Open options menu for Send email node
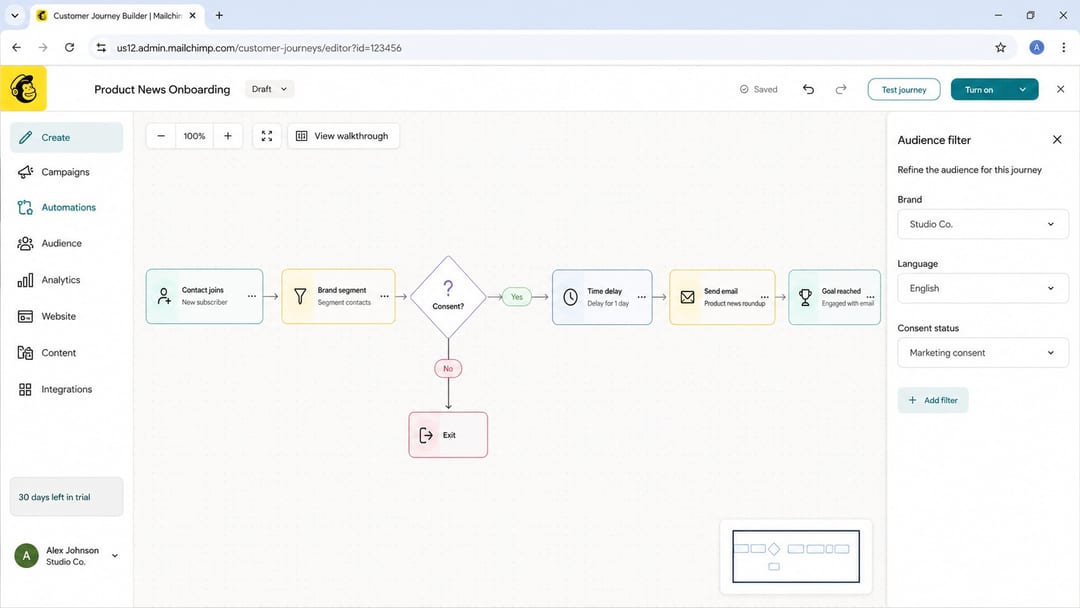This screenshot has width=1080, height=608. click(x=764, y=297)
